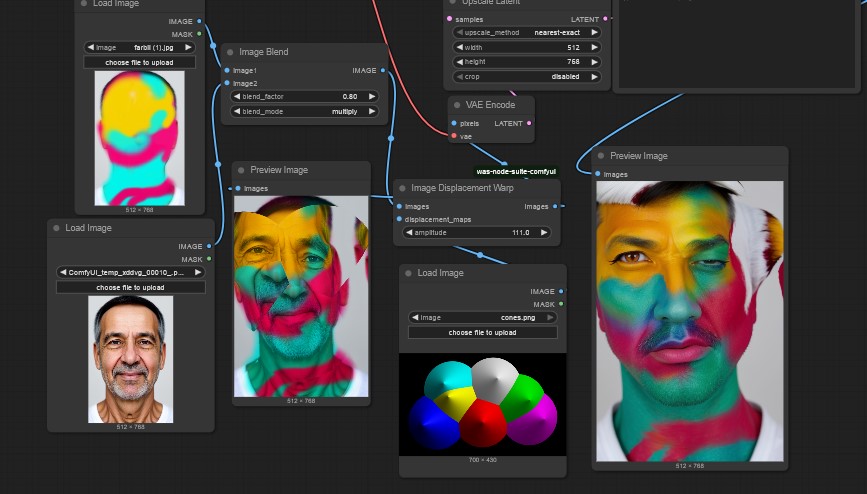The image size is (867, 494).
Task: Open the ComfyUI_temp_xddvg image selector
Action: click(130, 272)
